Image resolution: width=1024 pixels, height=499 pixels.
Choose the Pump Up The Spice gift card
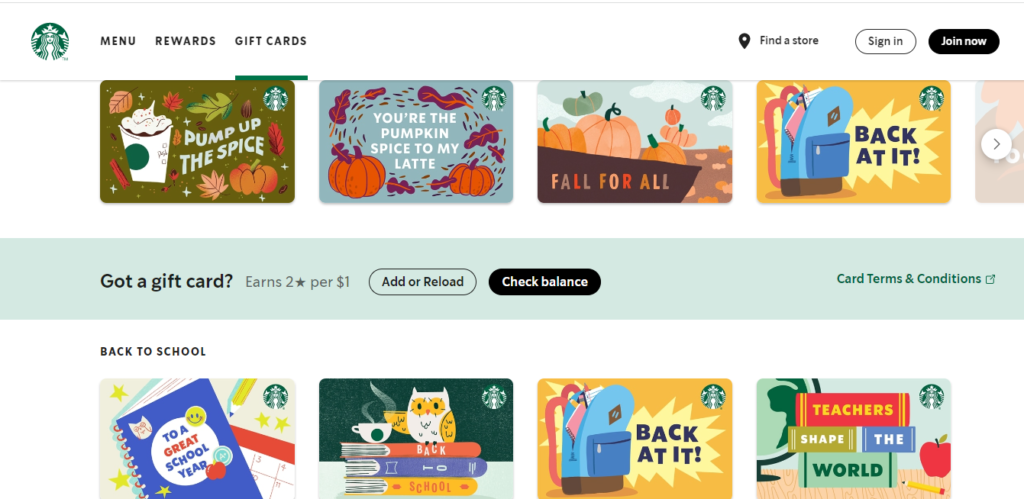pyautogui.click(x=197, y=142)
